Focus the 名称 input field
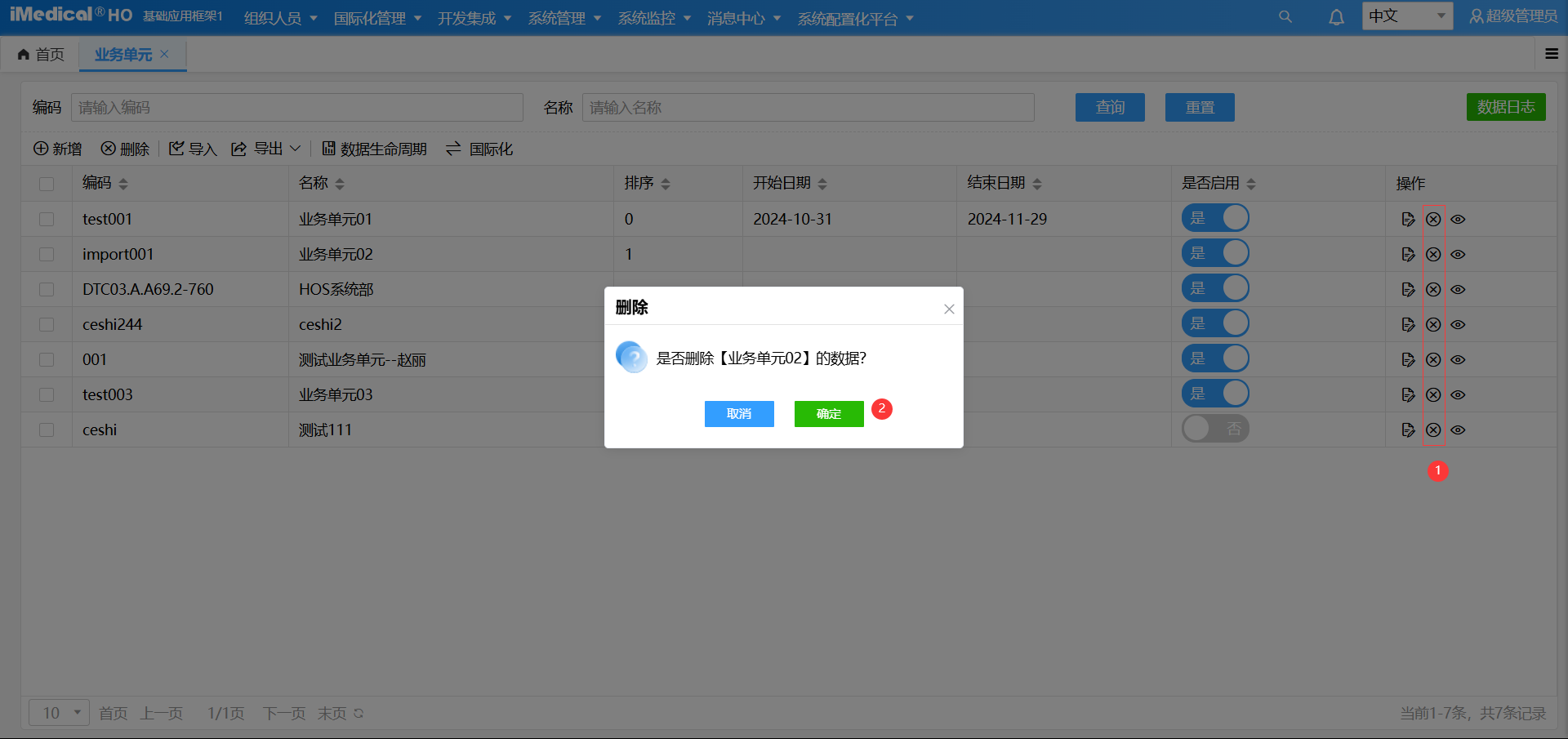Viewport: 1568px width, 739px height. [808, 107]
